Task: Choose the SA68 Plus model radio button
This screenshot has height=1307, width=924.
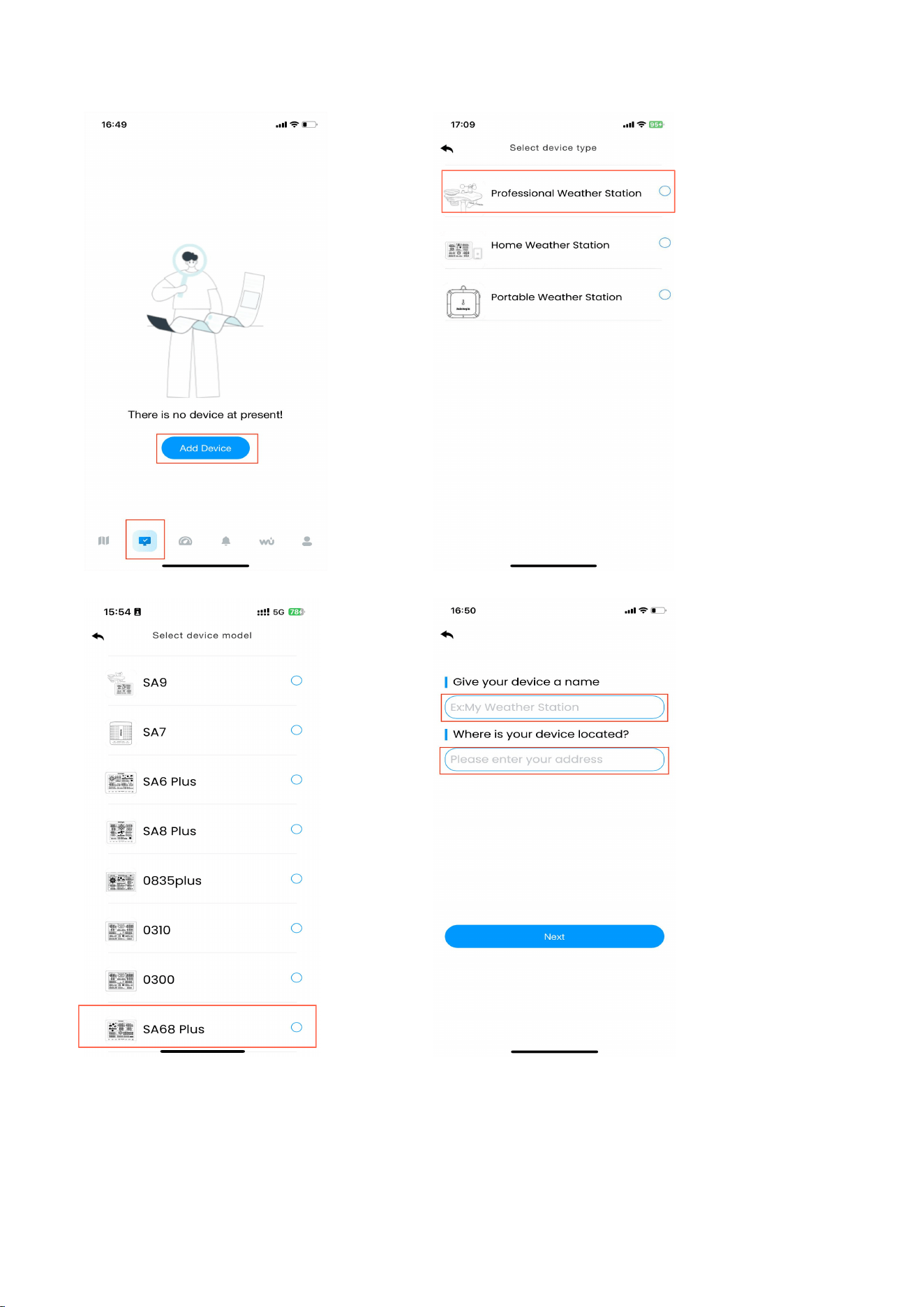Action: (297, 1027)
